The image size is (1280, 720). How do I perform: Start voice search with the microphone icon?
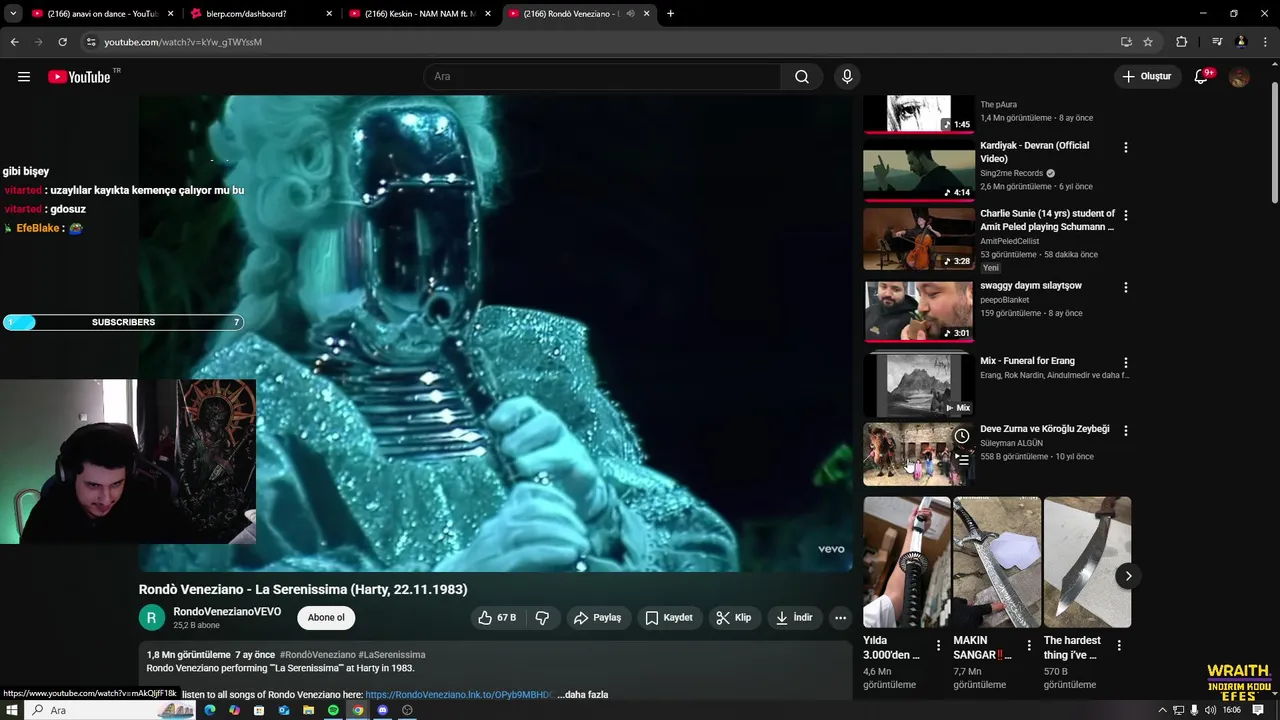pyautogui.click(x=847, y=77)
